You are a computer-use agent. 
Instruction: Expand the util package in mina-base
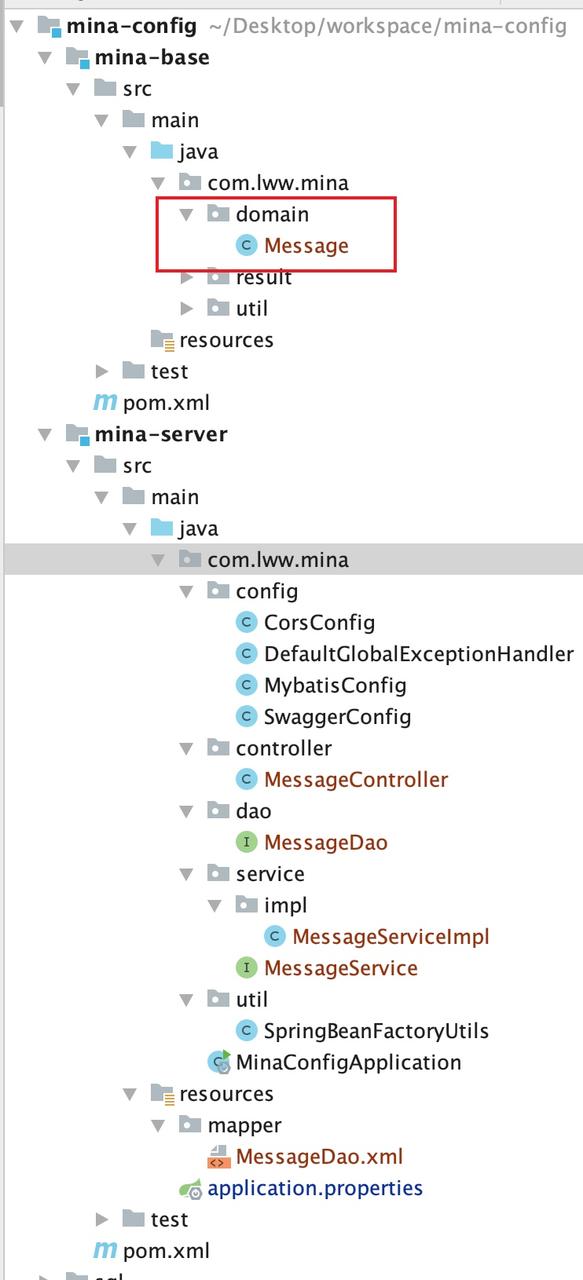pos(187,308)
